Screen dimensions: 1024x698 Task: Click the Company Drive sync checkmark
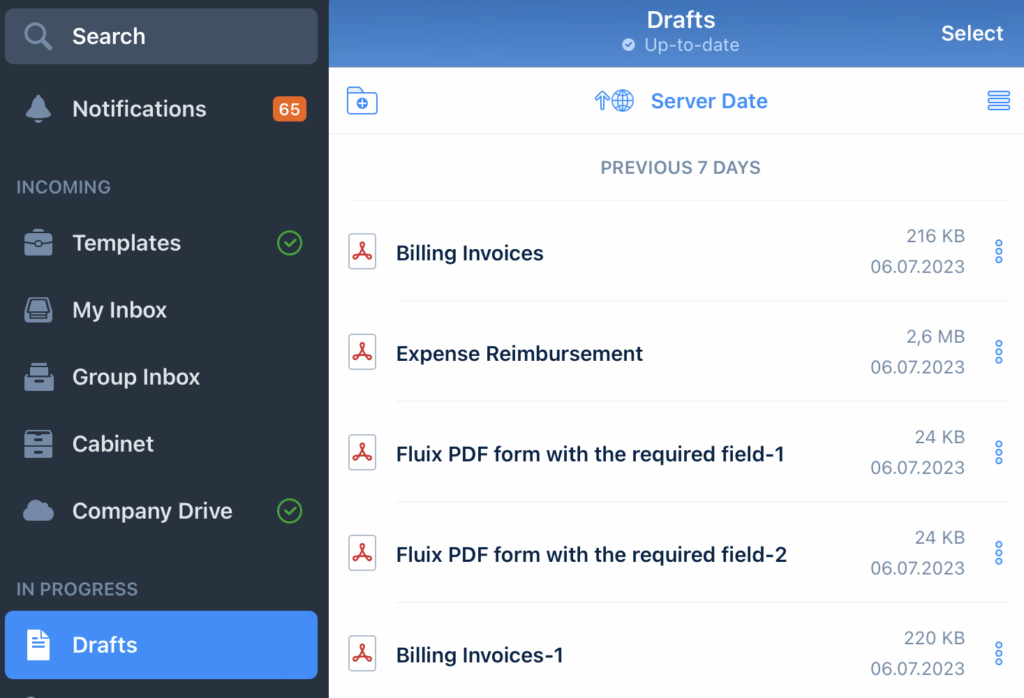click(x=289, y=511)
